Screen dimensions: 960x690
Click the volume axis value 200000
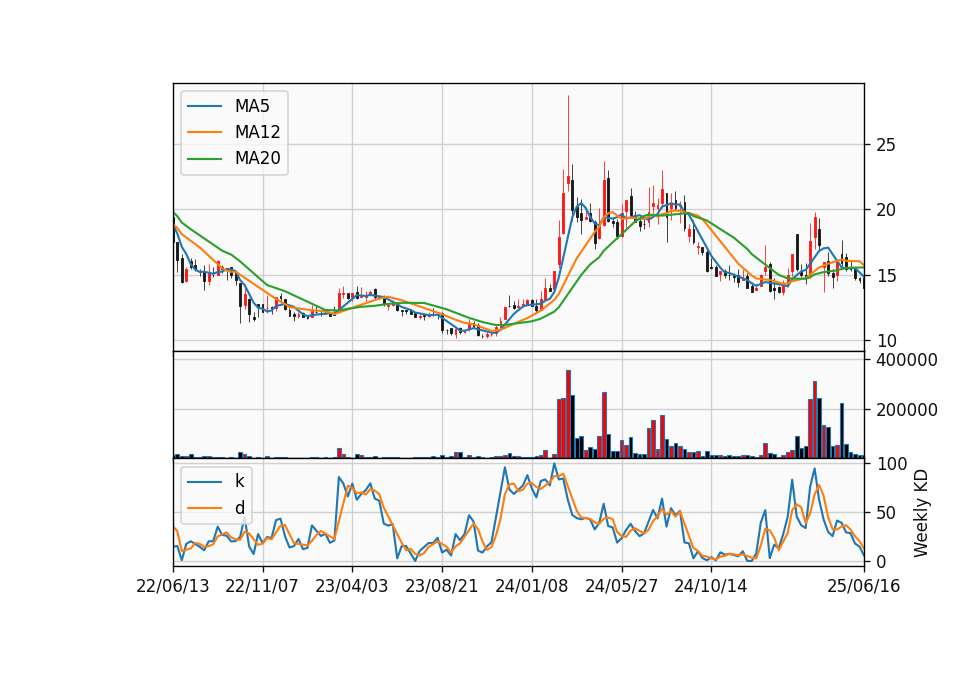[x=907, y=410]
